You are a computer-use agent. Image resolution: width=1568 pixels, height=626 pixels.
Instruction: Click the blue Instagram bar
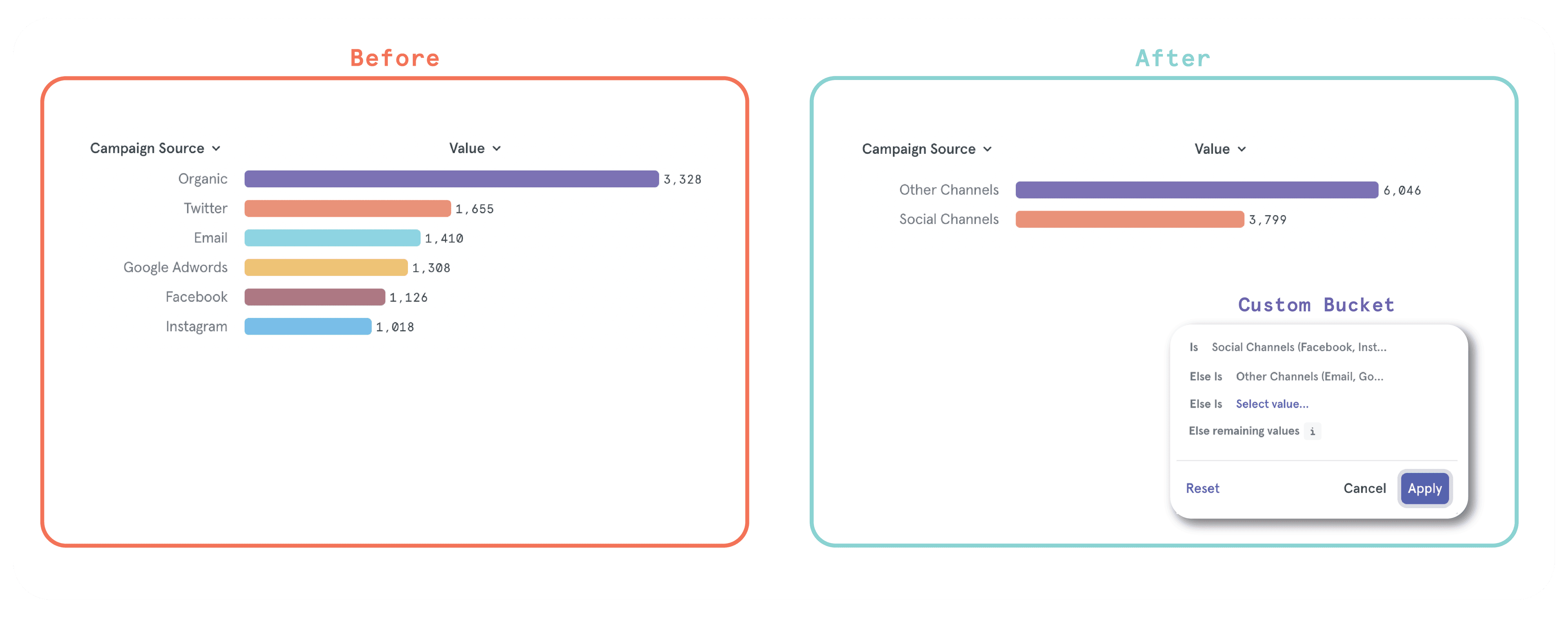308,327
